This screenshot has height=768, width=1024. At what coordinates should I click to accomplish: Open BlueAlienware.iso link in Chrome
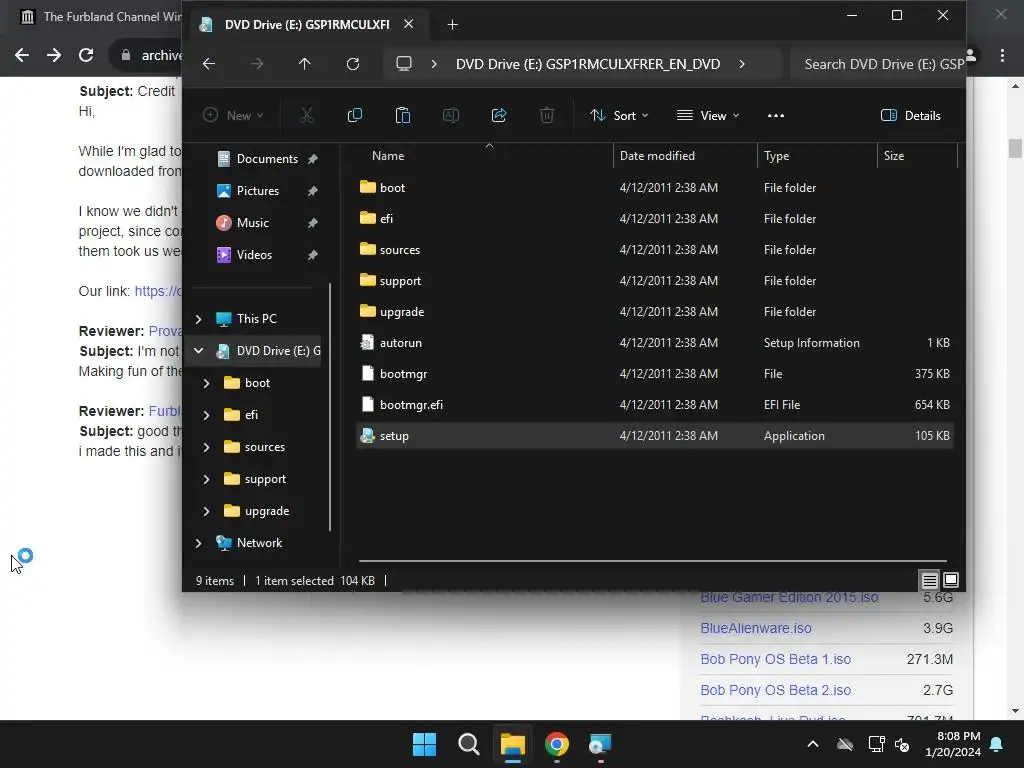tap(756, 628)
